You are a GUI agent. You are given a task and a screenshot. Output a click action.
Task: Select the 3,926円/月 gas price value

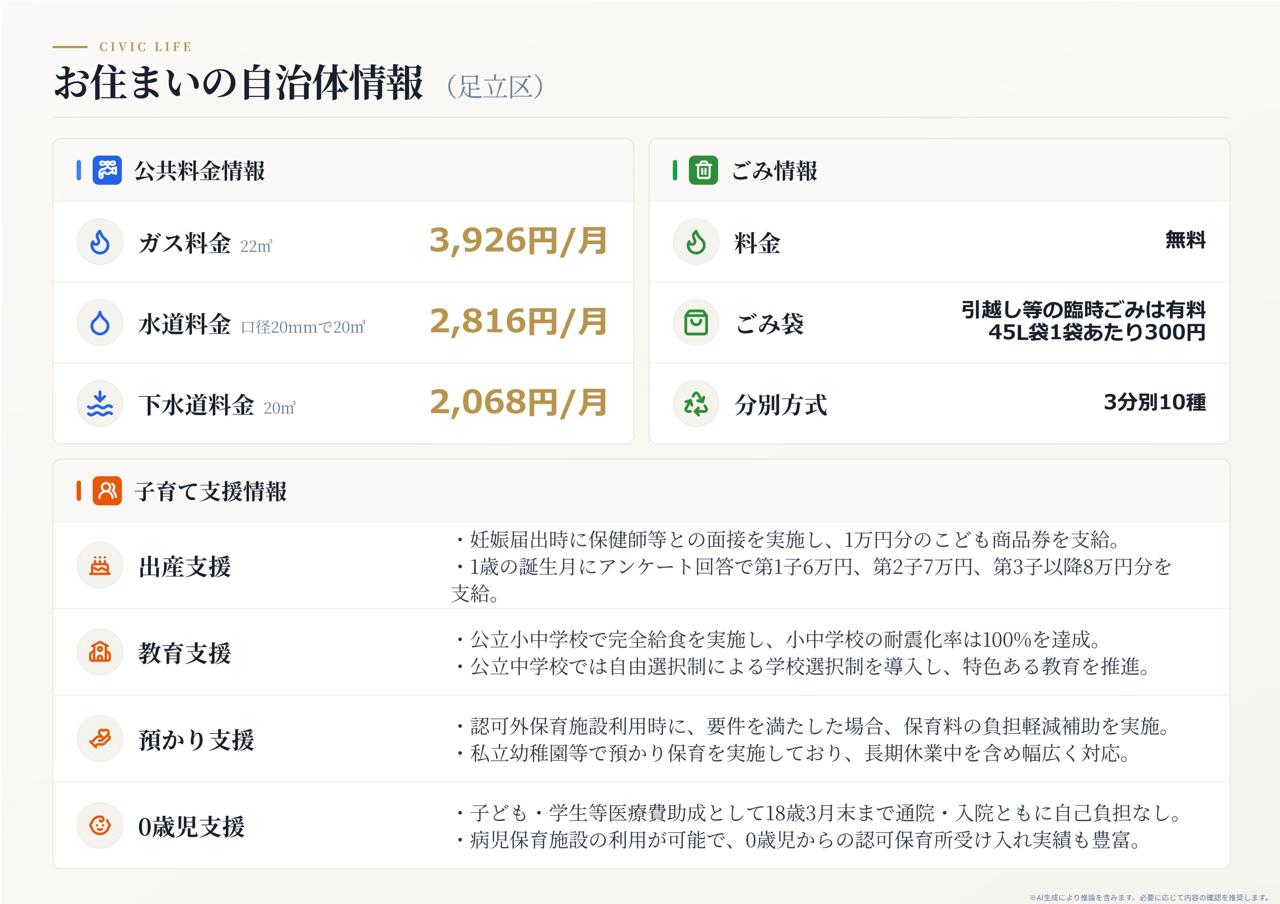coord(519,241)
